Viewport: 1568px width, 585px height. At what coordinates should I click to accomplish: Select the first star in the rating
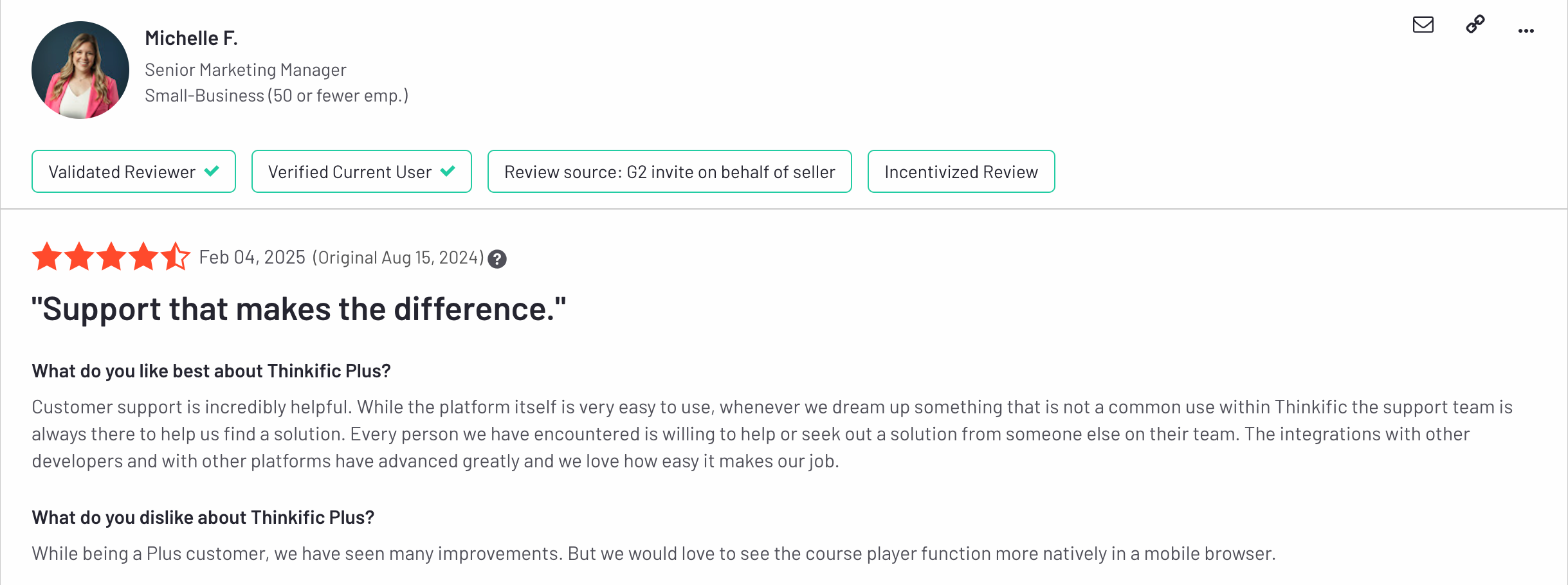pos(48,256)
